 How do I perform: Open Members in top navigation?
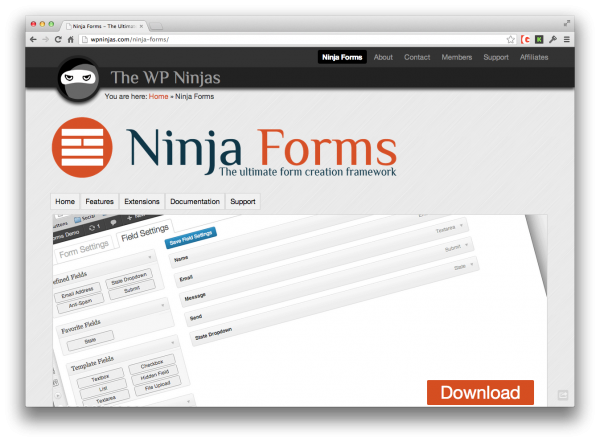coord(457,57)
